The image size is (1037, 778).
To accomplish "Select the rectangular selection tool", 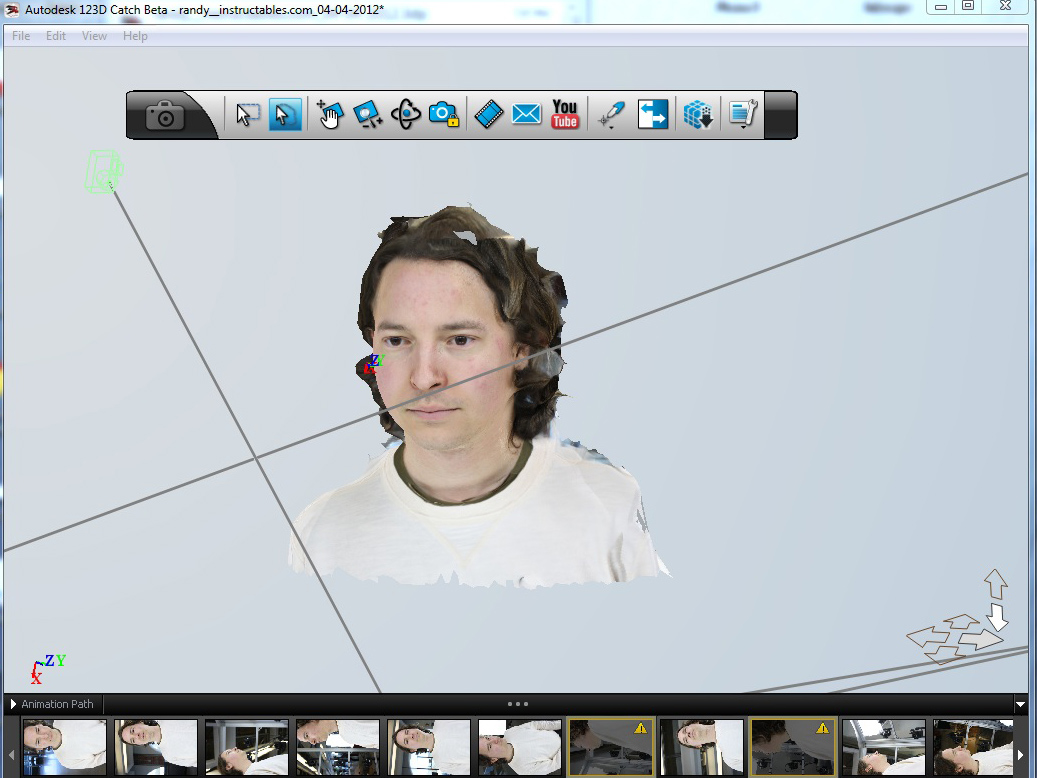I will point(247,115).
